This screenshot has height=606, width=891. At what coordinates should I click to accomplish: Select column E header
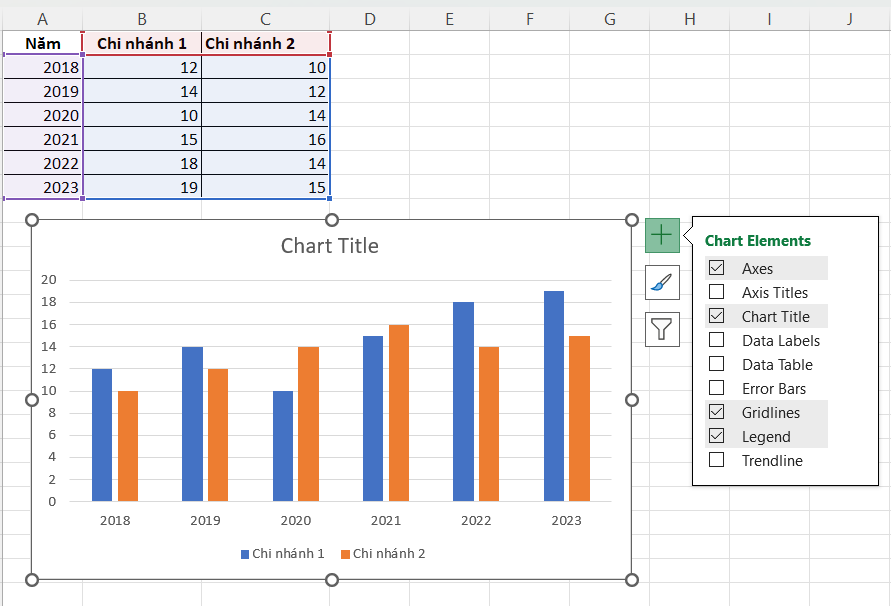point(449,19)
